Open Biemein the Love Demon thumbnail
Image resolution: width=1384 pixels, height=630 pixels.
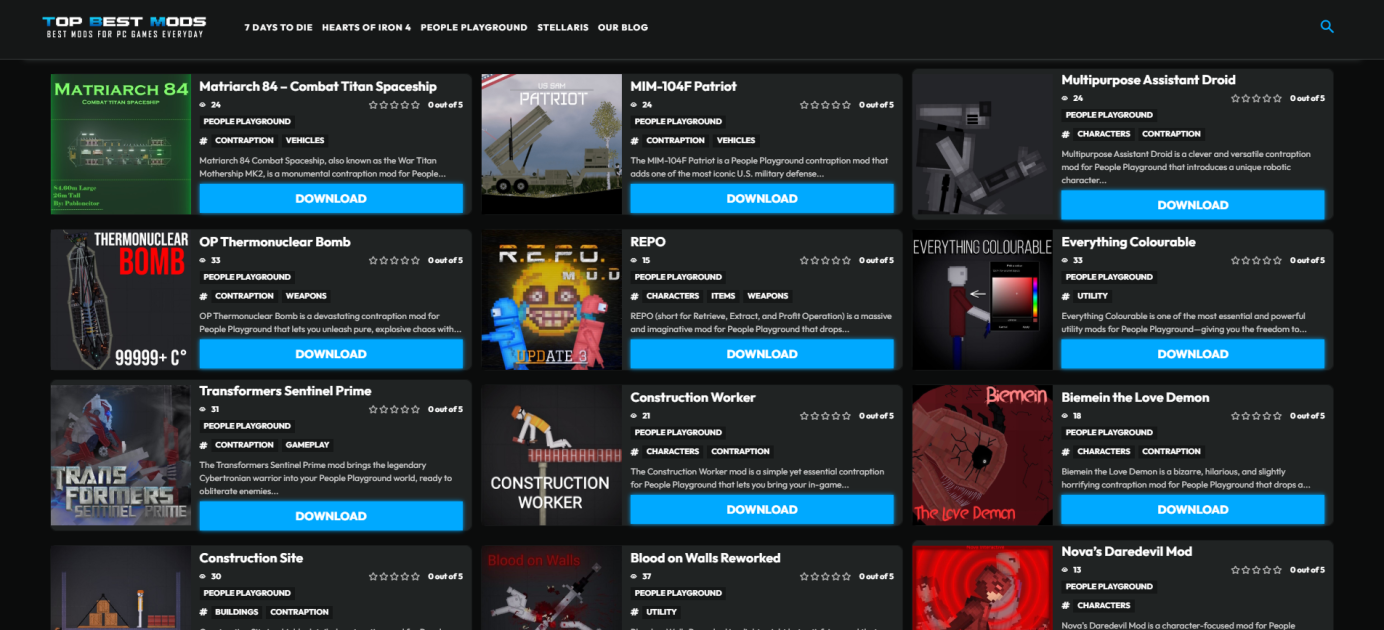pos(983,456)
